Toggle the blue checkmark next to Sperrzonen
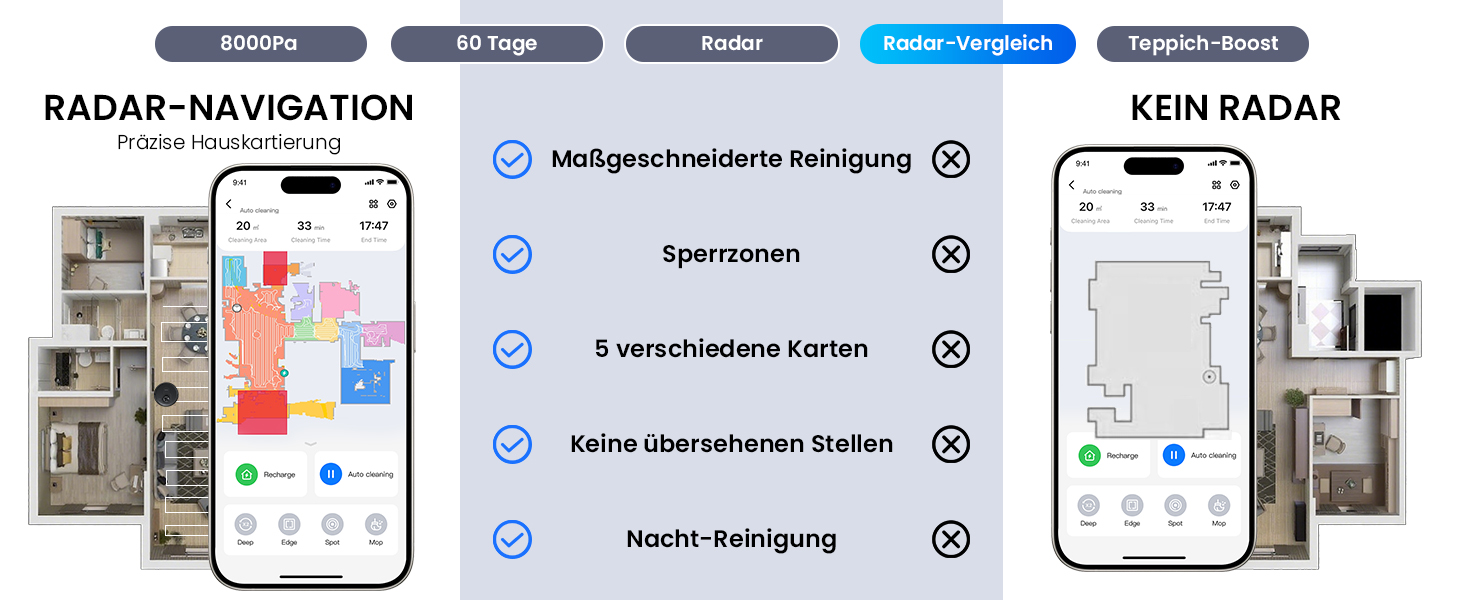The height and width of the screenshot is (600, 1464). coord(512,255)
